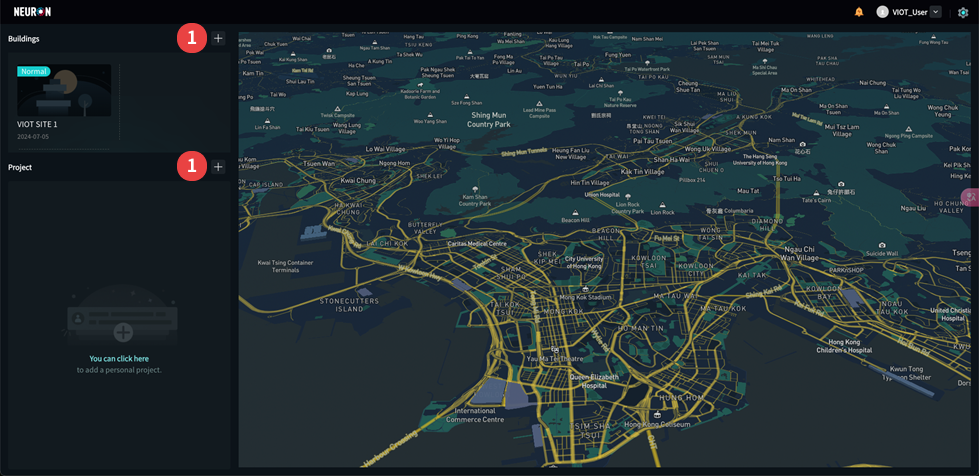
Task: Click the Kowloon Bay map label
Action: click(824, 292)
